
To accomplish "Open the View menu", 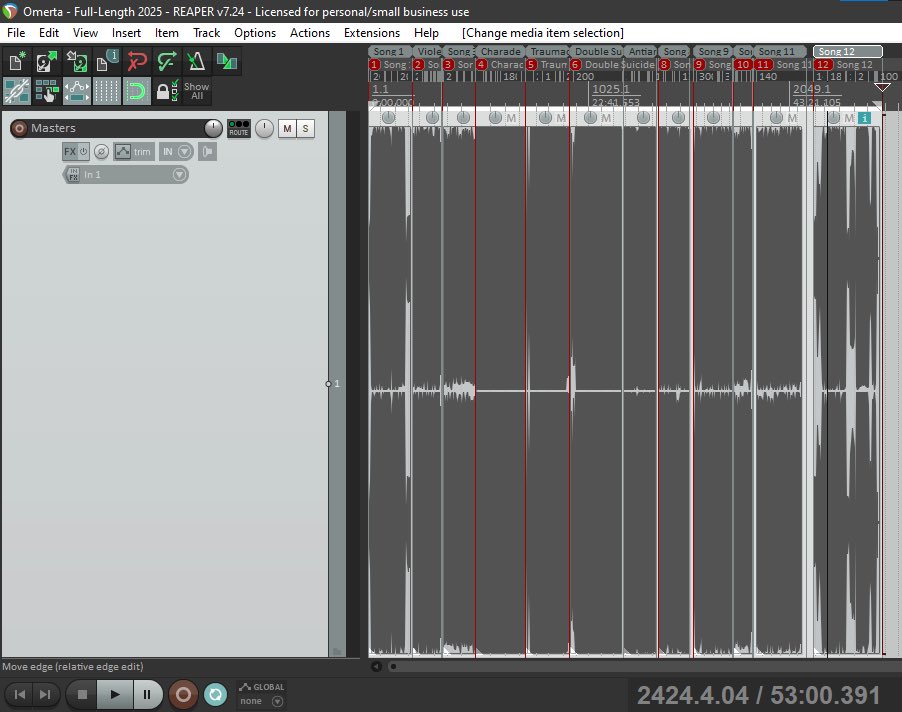I will point(85,33).
